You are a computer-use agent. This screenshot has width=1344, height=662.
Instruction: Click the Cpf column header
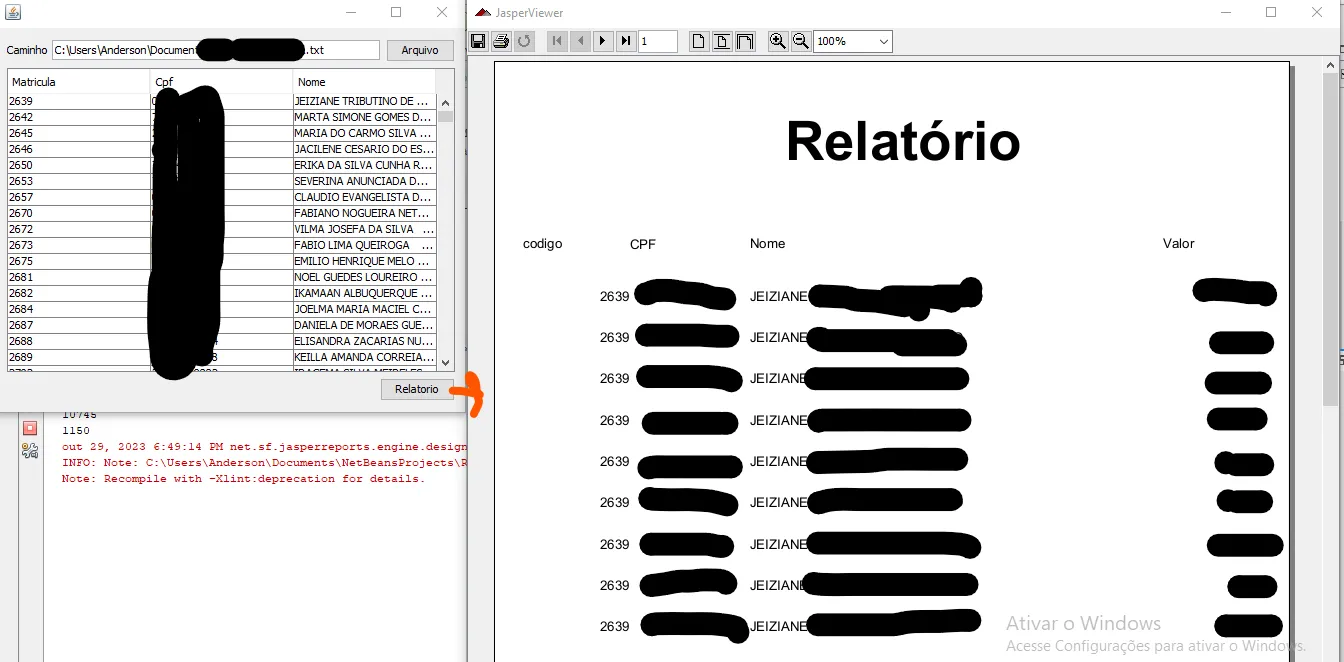[222, 82]
